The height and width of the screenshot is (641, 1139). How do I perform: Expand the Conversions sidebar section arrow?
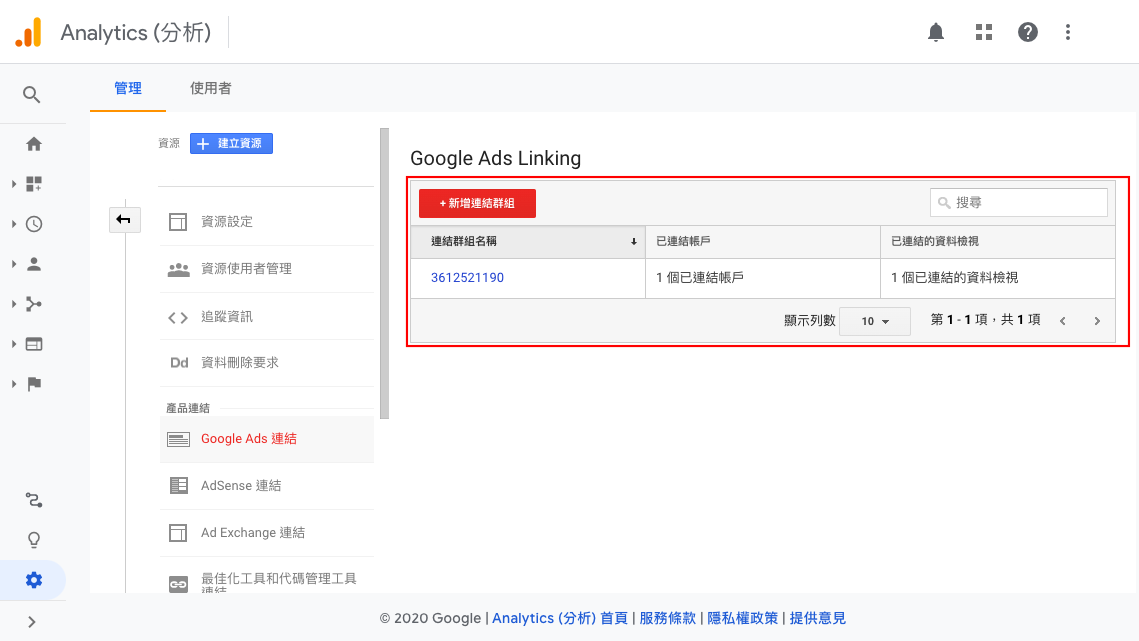pyautogui.click(x=14, y=384)
